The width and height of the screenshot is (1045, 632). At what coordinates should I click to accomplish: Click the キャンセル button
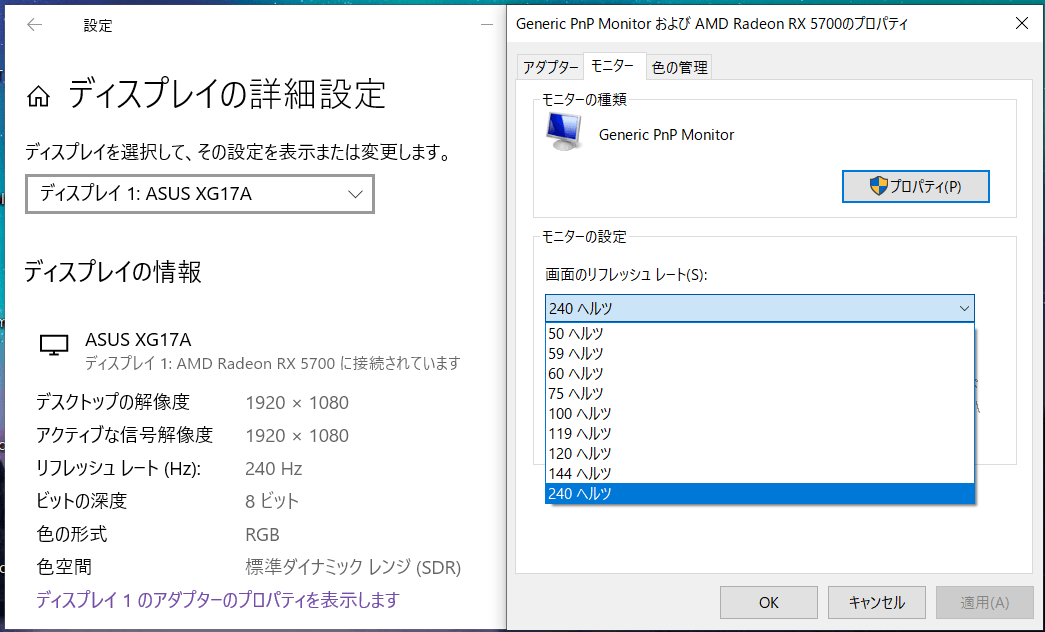[876, 602]
